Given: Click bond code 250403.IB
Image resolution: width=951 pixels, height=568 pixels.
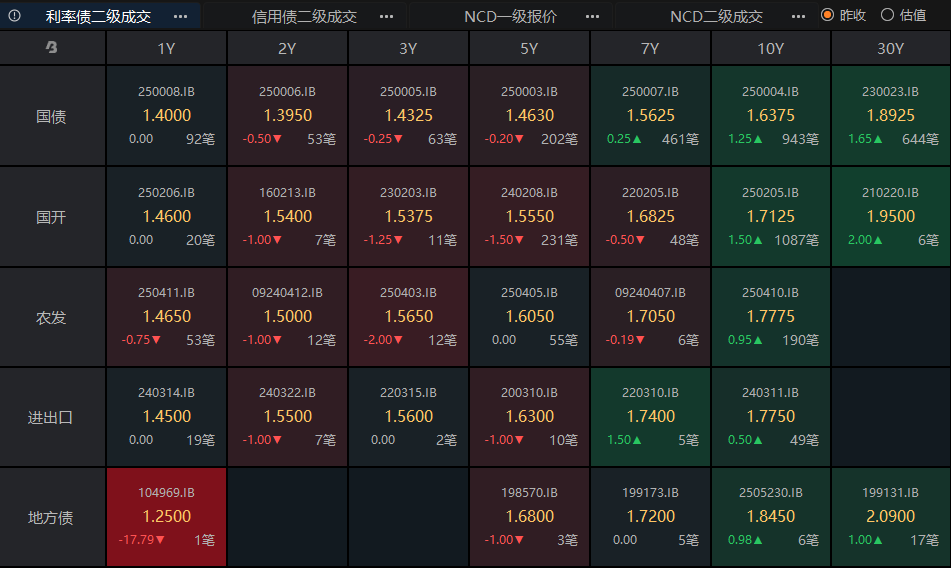Looking at the screenshot, I should coord(408,292).
